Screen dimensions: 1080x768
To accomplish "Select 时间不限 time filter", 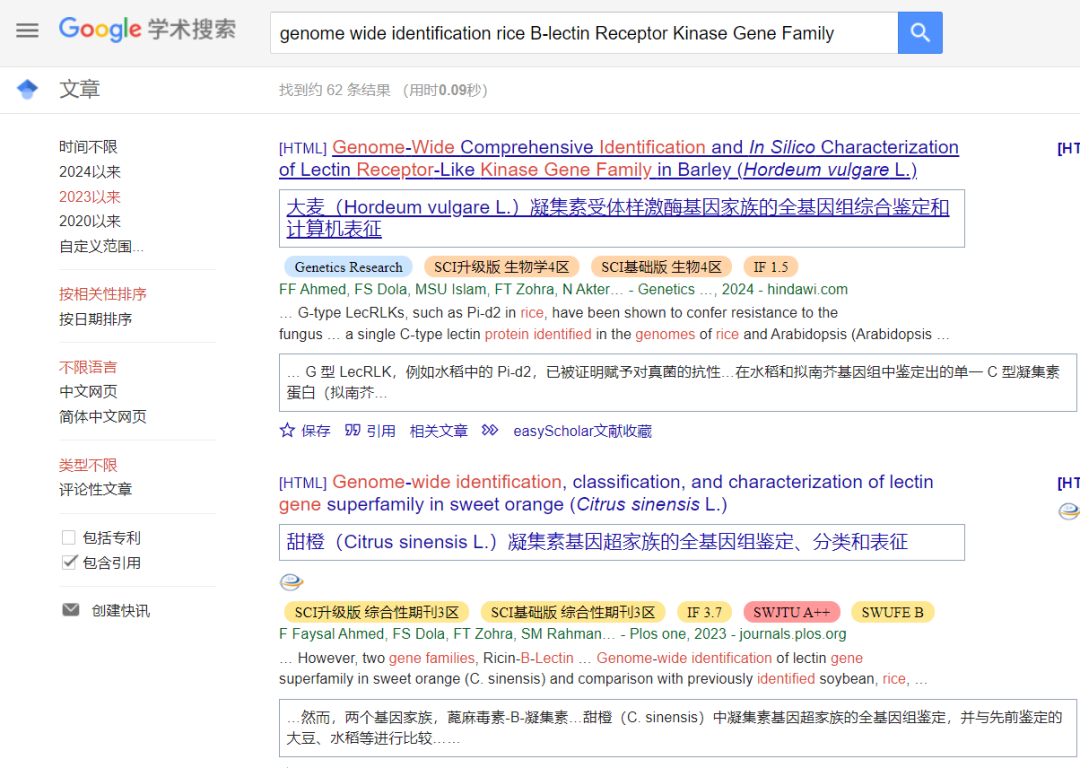I will click(x=88, y=147).
